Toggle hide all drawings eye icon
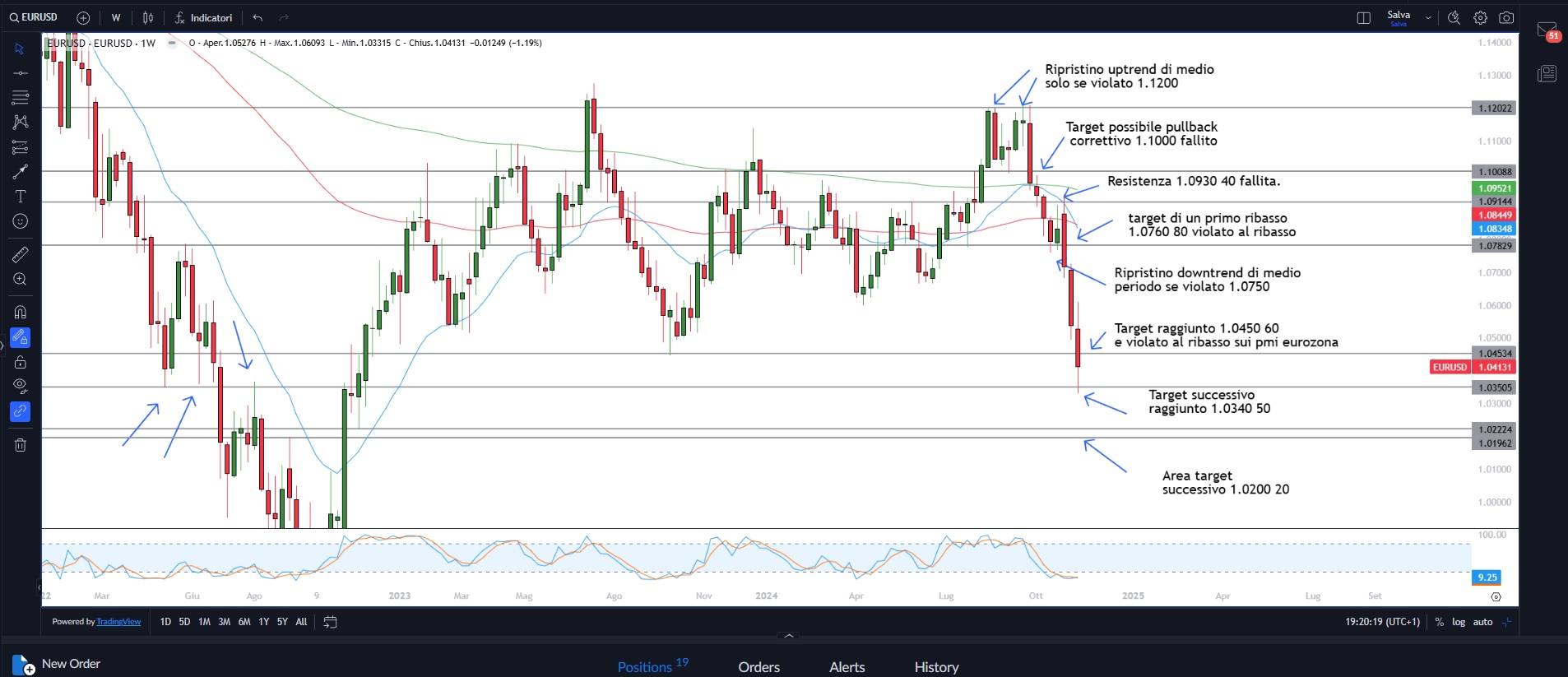 tap(20, 386)
